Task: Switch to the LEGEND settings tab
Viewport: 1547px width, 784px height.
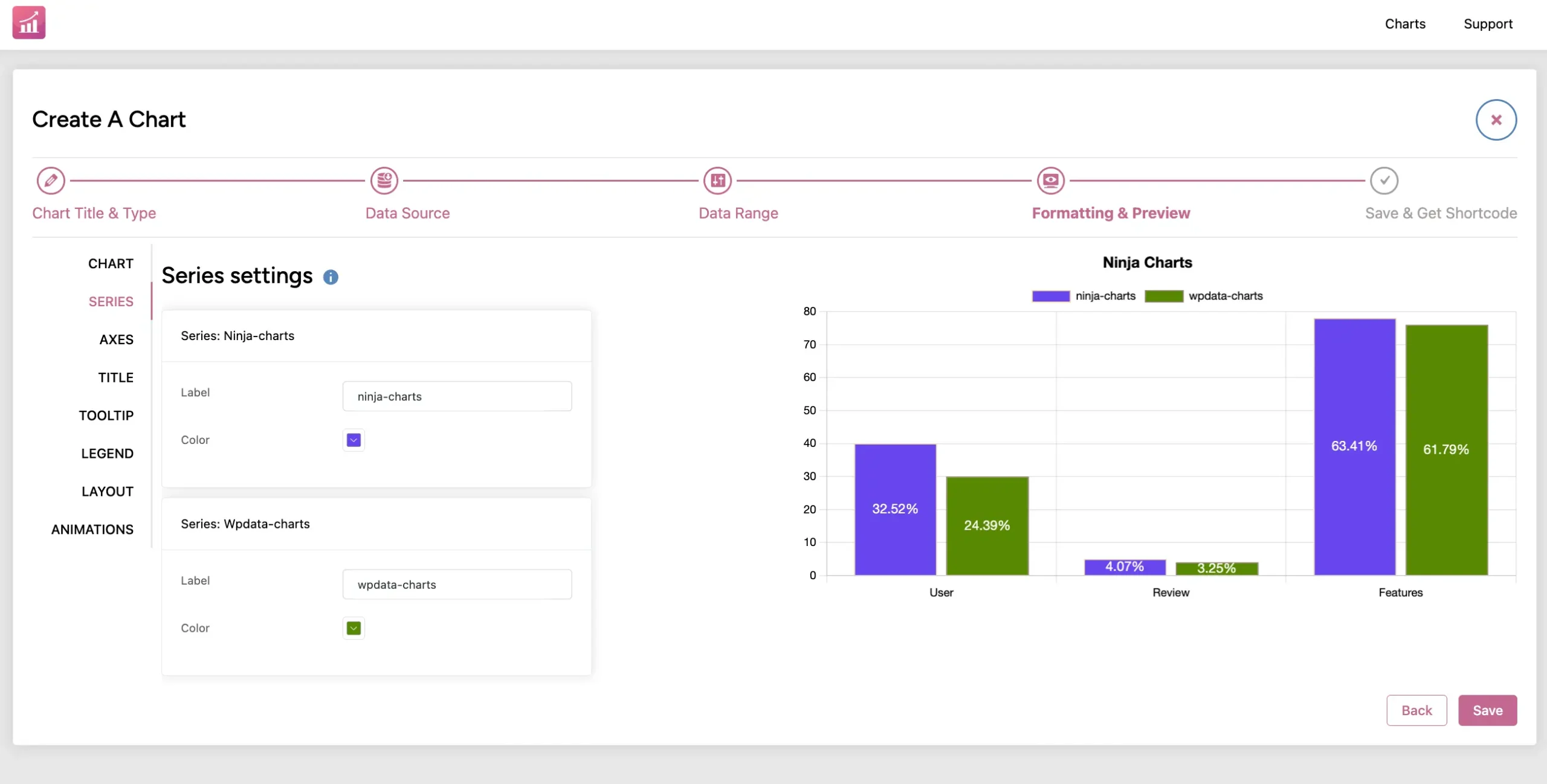Action: (x=108, y=454)
